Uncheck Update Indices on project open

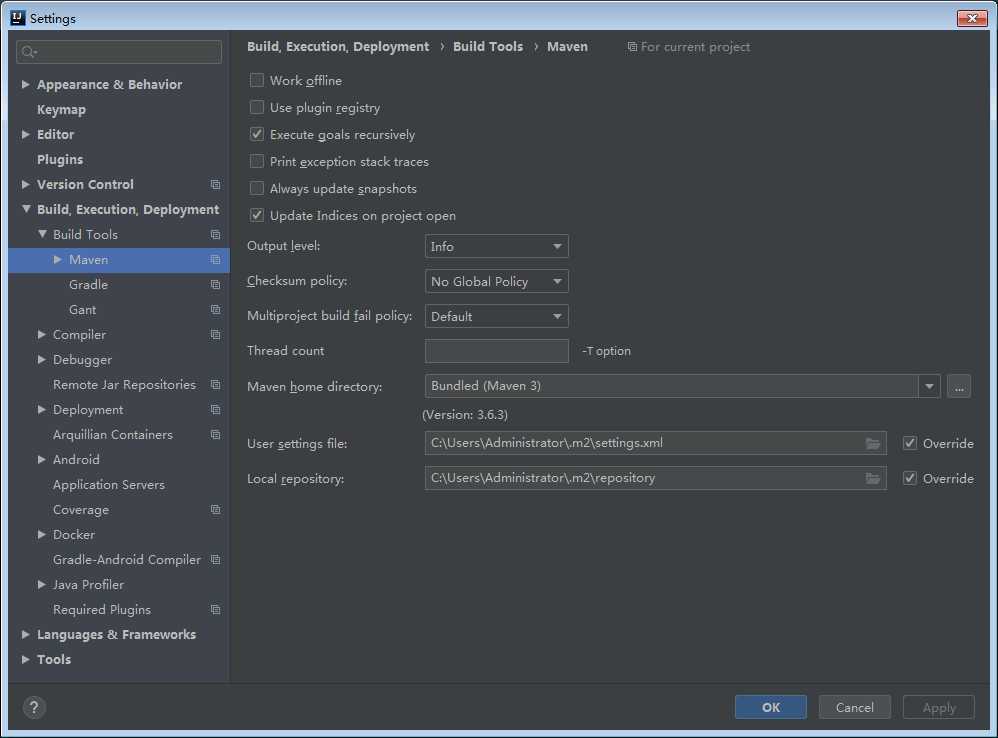(x=257, y=216)
